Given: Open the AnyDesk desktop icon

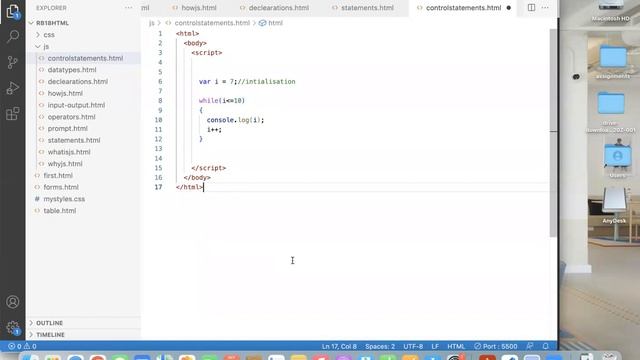Looking at the screenshot, I should click(x=614, y=204).
